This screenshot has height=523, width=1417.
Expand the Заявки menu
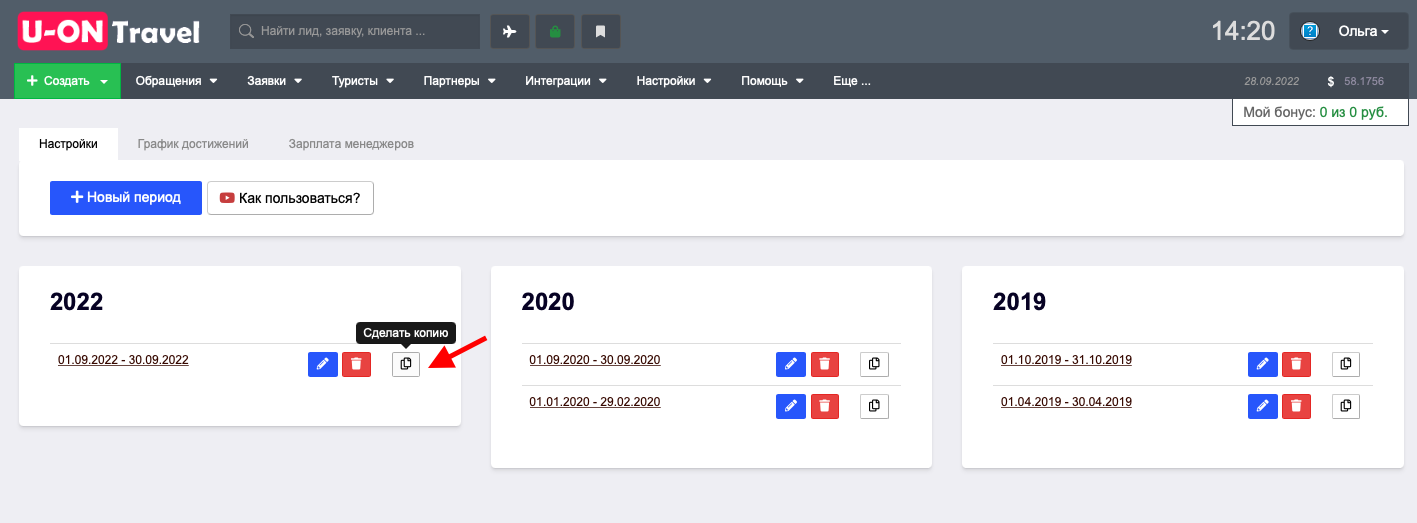coord(275,81)
